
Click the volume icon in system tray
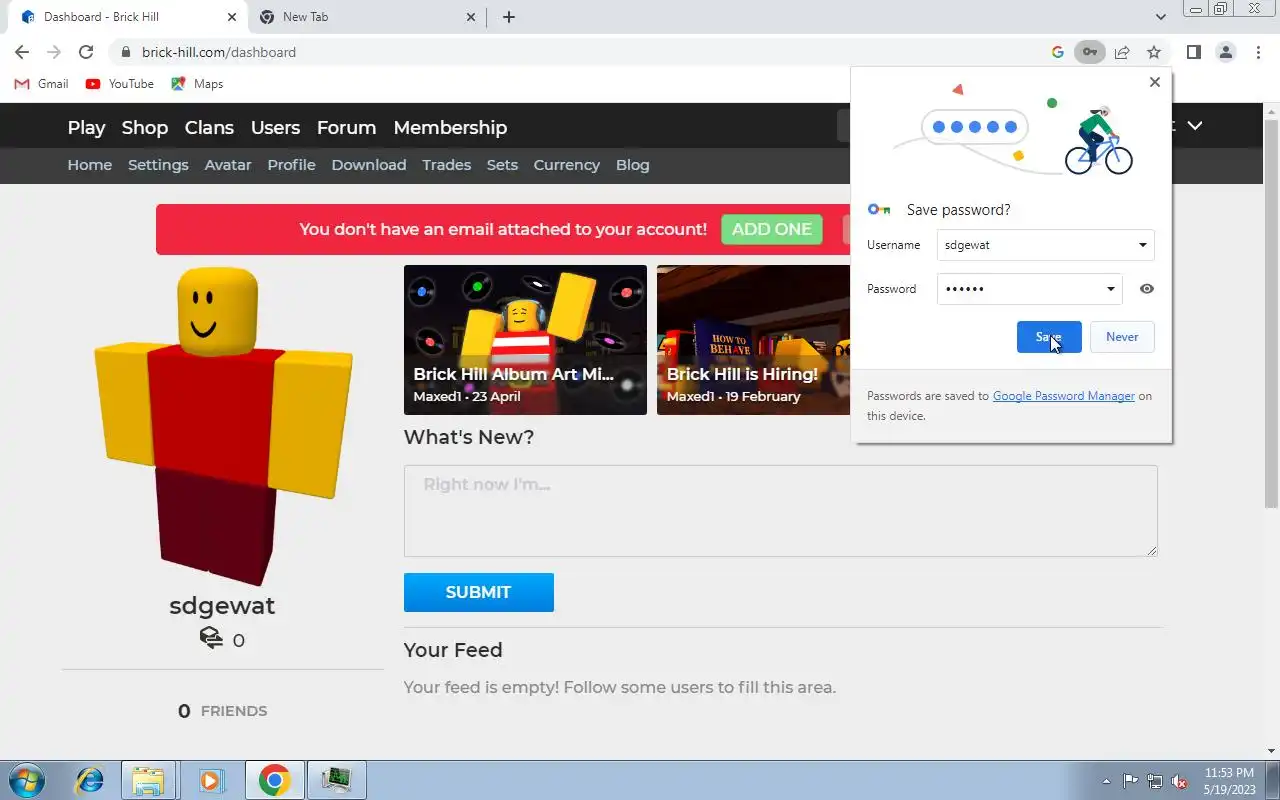click(1180, 781)
